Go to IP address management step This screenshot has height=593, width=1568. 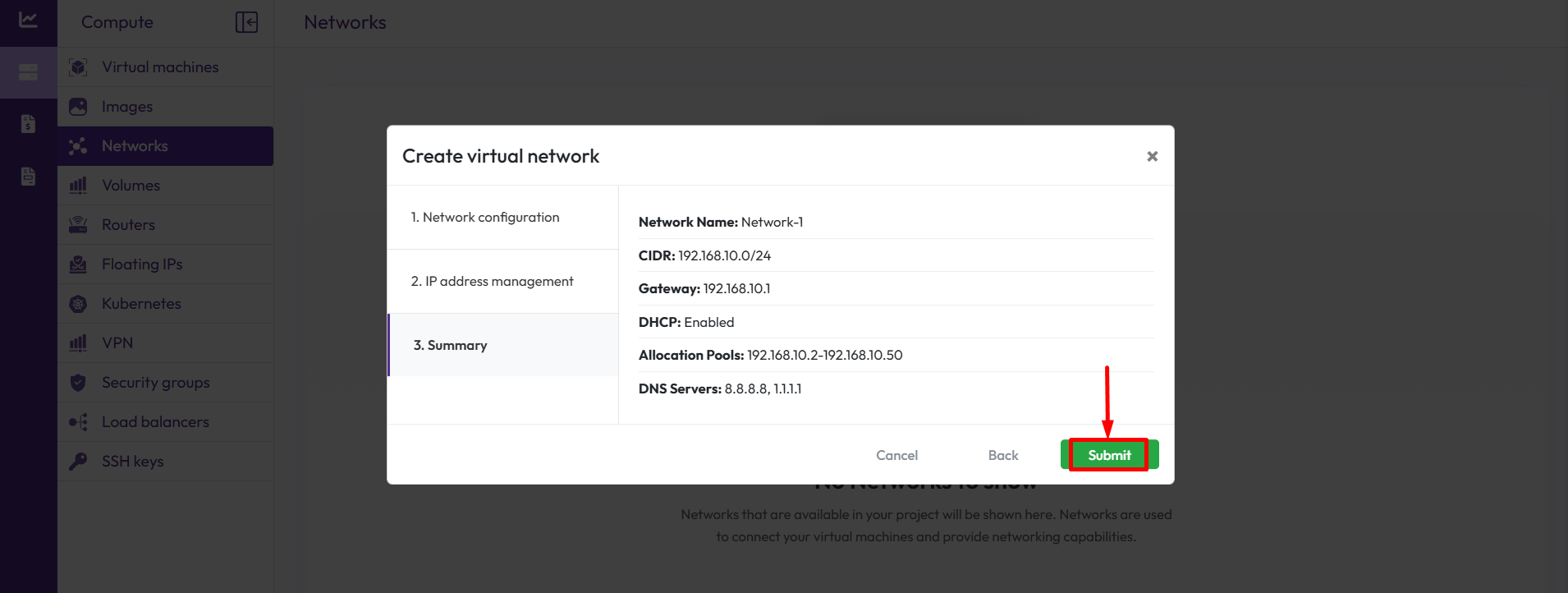pyautogui.click(x=492, y=282)
